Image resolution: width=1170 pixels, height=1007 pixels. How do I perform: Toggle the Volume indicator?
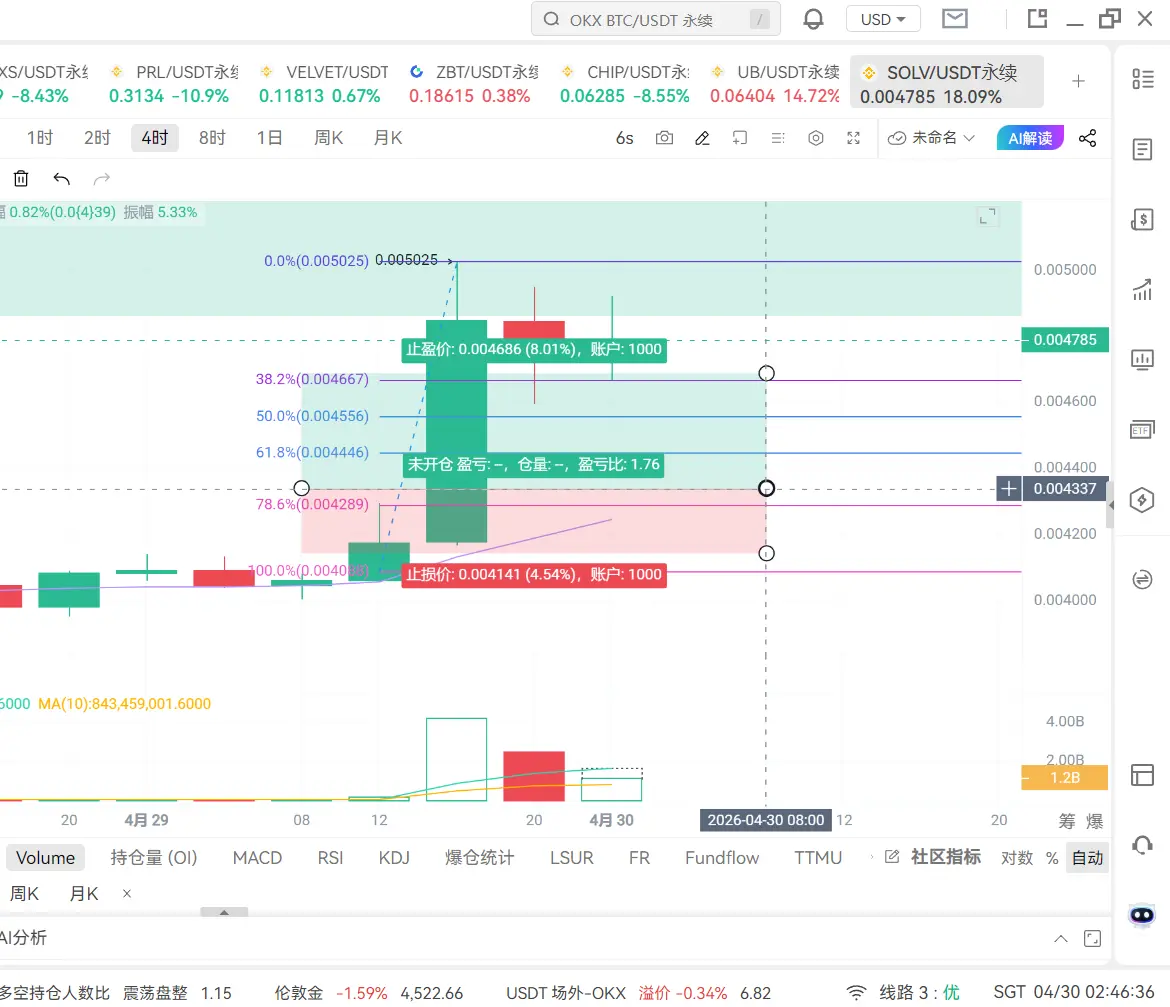(x=46, y=858)
